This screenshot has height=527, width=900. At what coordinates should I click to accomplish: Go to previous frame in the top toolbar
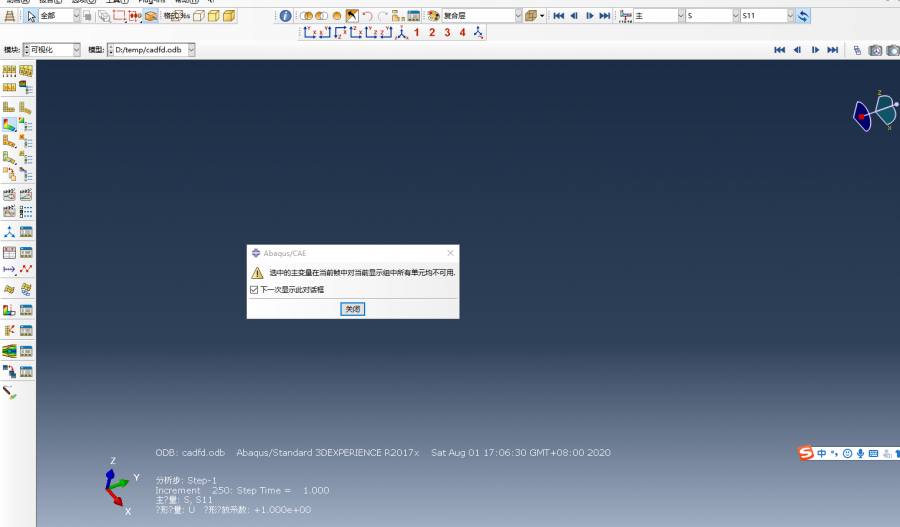(574, 16)
